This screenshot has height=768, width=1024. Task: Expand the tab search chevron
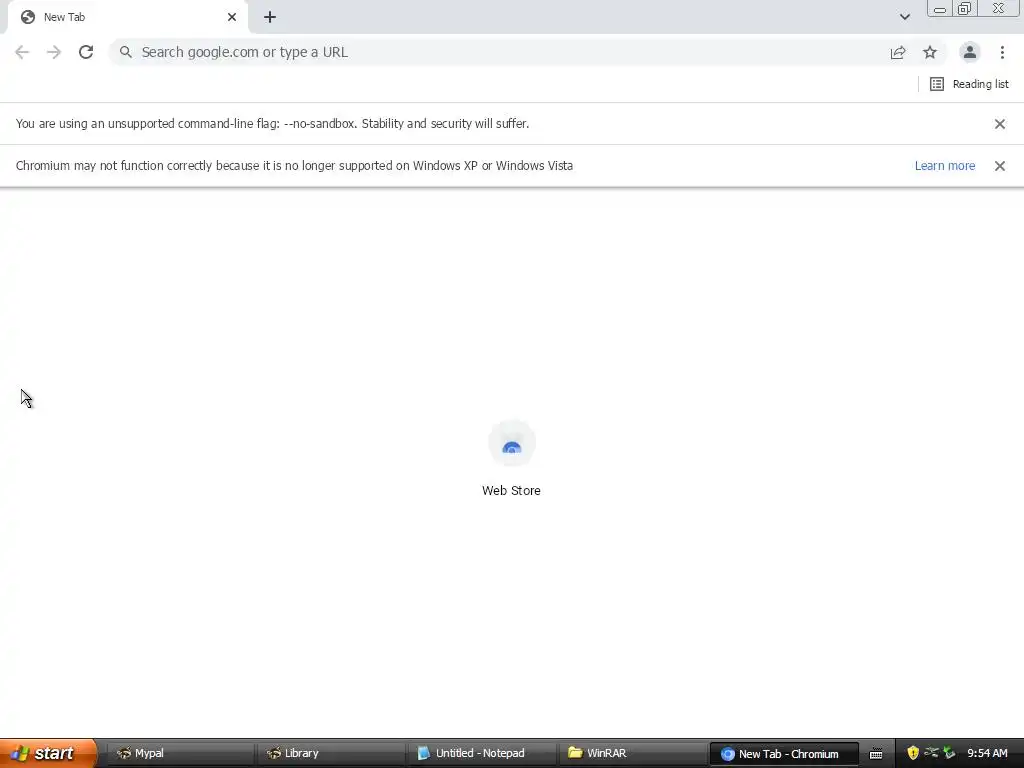(x=904, y=17)
